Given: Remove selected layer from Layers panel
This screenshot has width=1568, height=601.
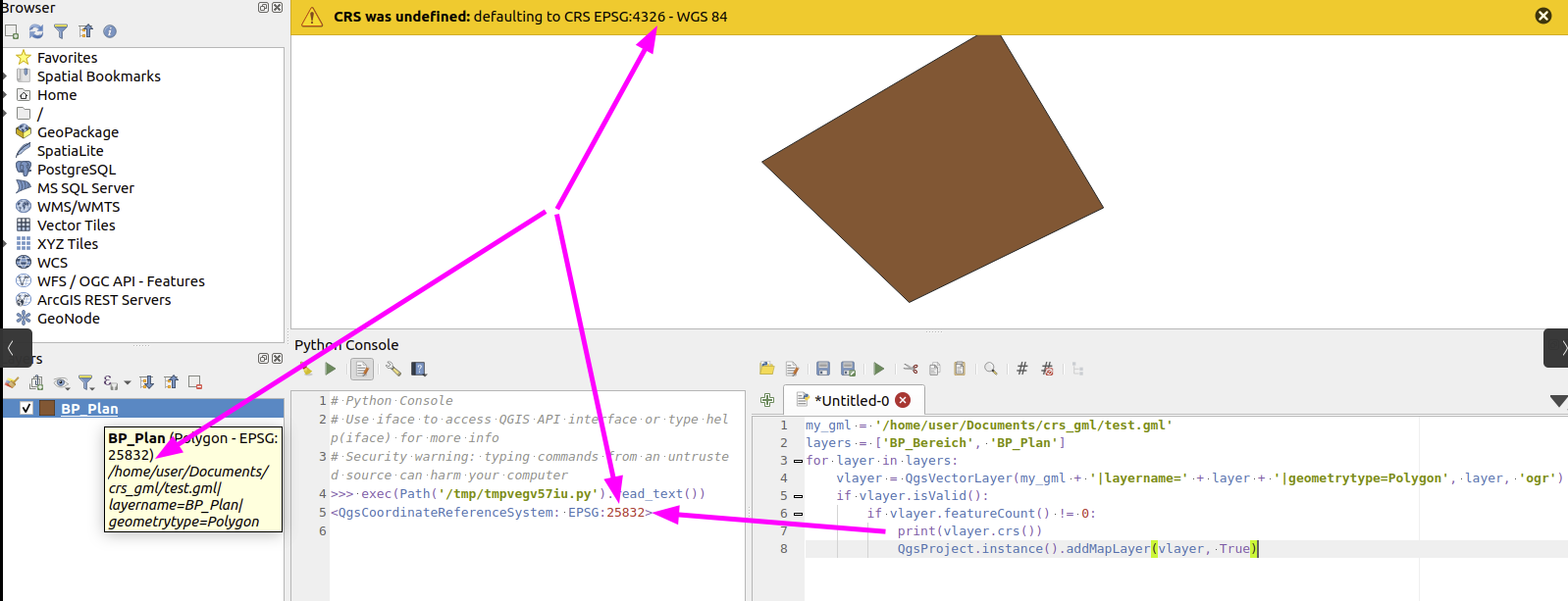Looking at the screenshot, I should click(x=195, y=382).
